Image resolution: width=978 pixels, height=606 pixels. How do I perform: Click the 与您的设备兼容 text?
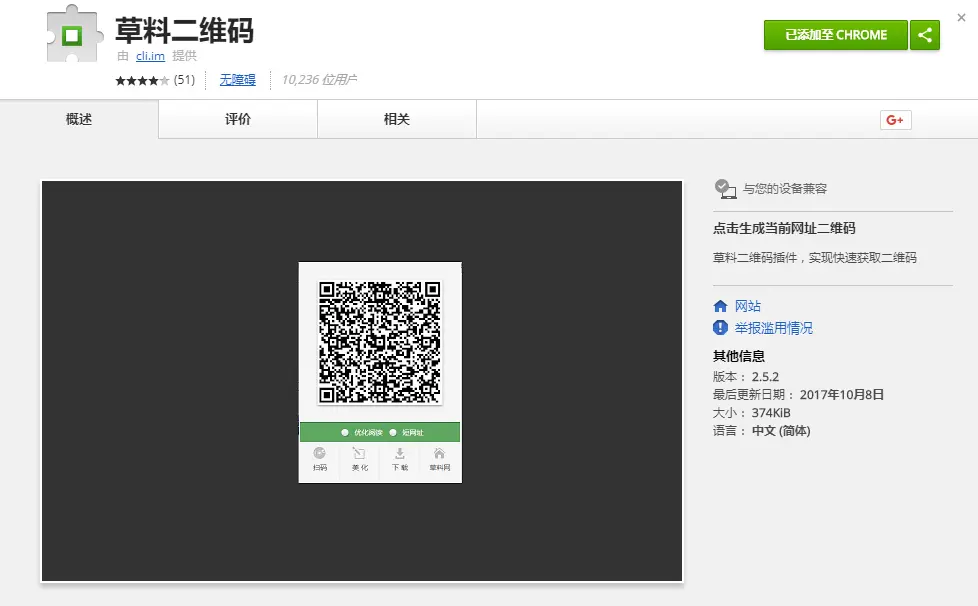click(x=785, y=188)
